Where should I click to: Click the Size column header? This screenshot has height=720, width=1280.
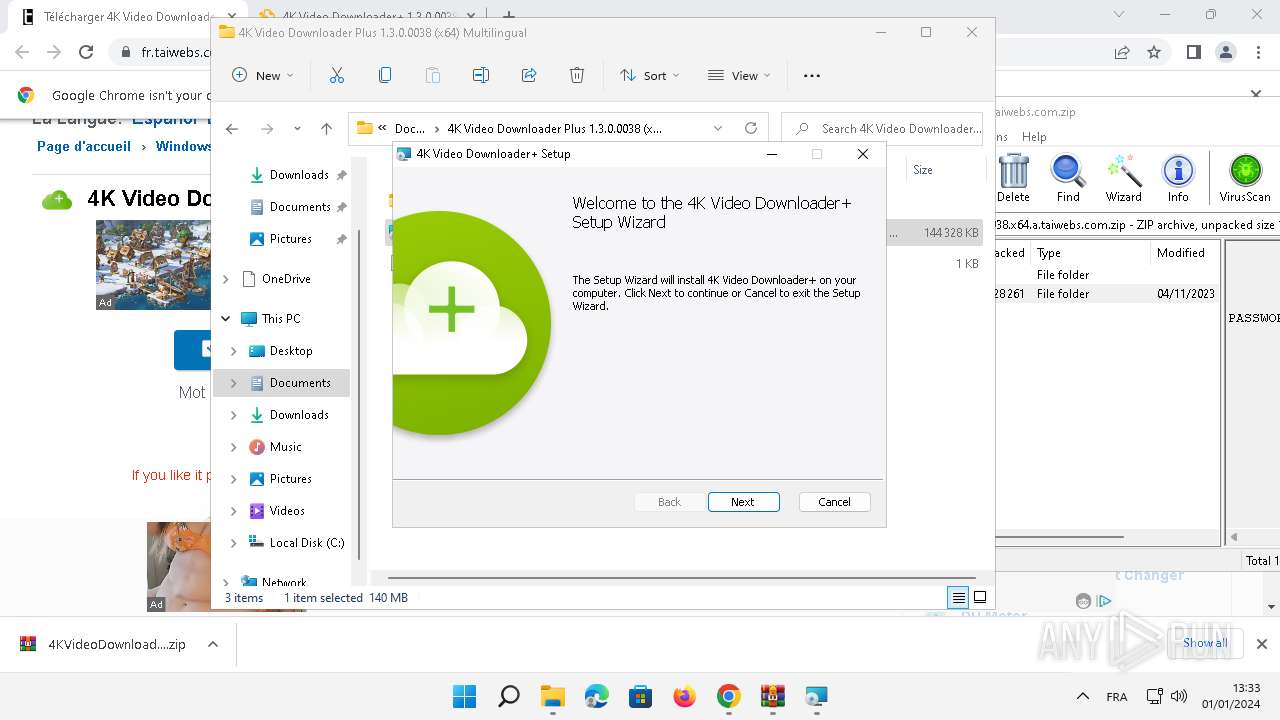click(x=923, y=170)
